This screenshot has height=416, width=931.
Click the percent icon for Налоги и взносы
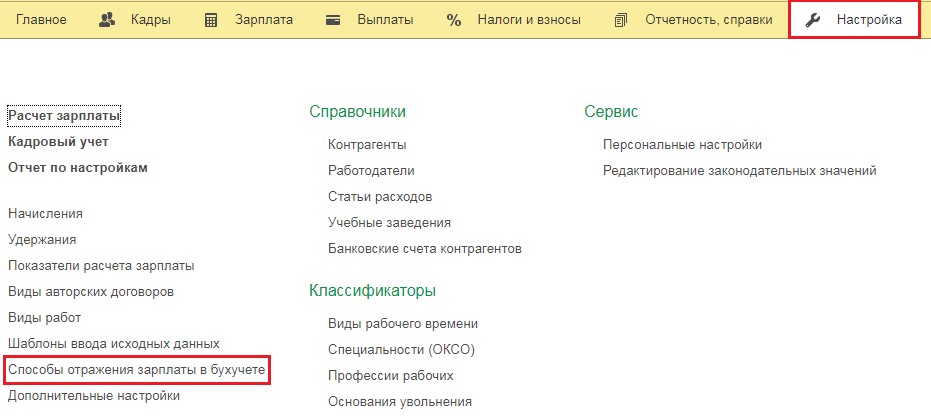click(454, 20)
